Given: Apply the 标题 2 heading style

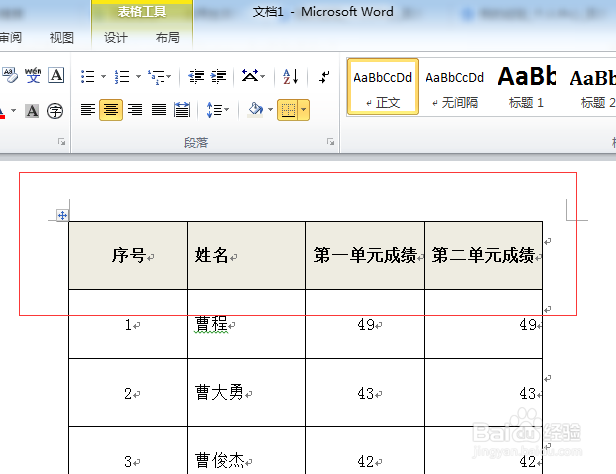Looking at the screenshot, I should 593,87.
